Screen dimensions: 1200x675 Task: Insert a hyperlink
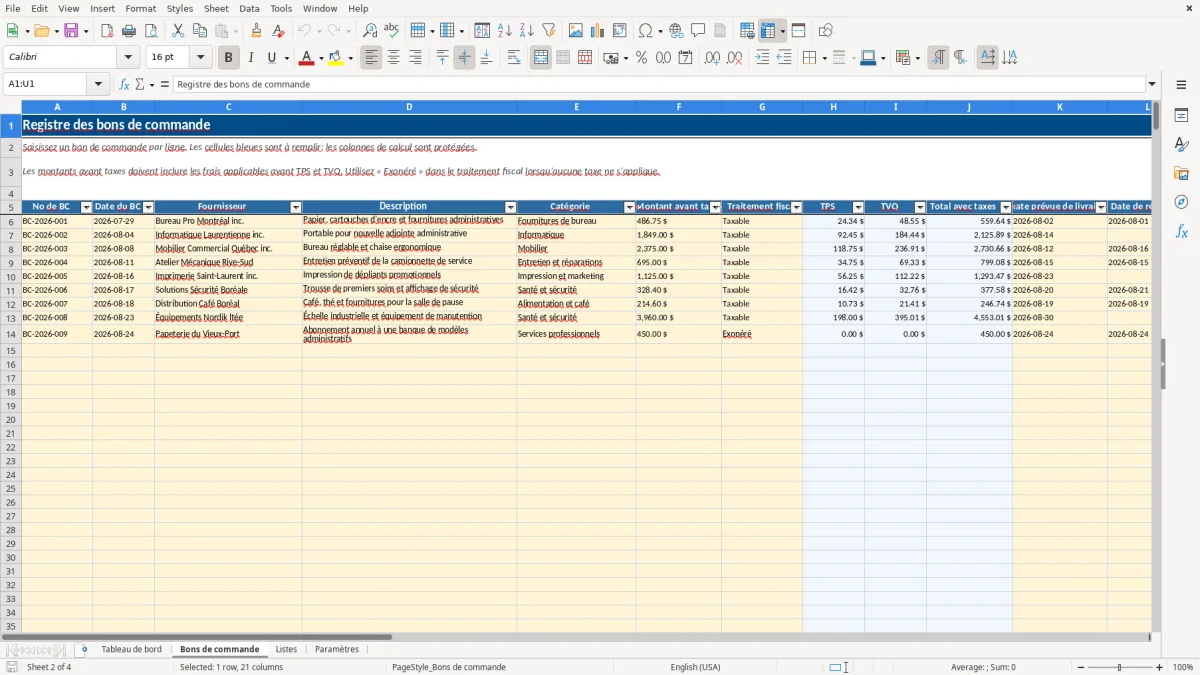pyautogui.click(x=676, y=31)
